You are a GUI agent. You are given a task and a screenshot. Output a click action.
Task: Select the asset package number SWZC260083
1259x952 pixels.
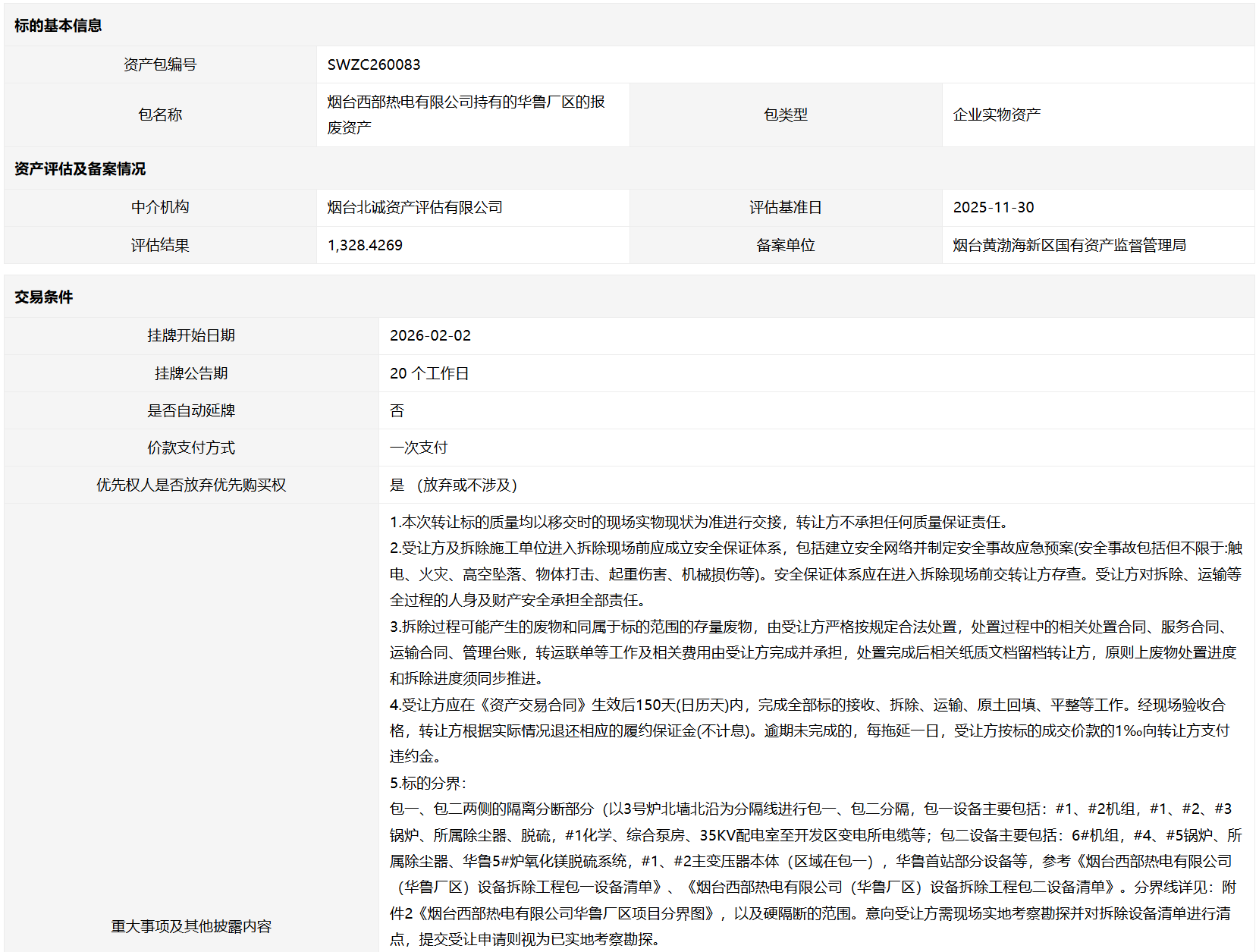374,65
